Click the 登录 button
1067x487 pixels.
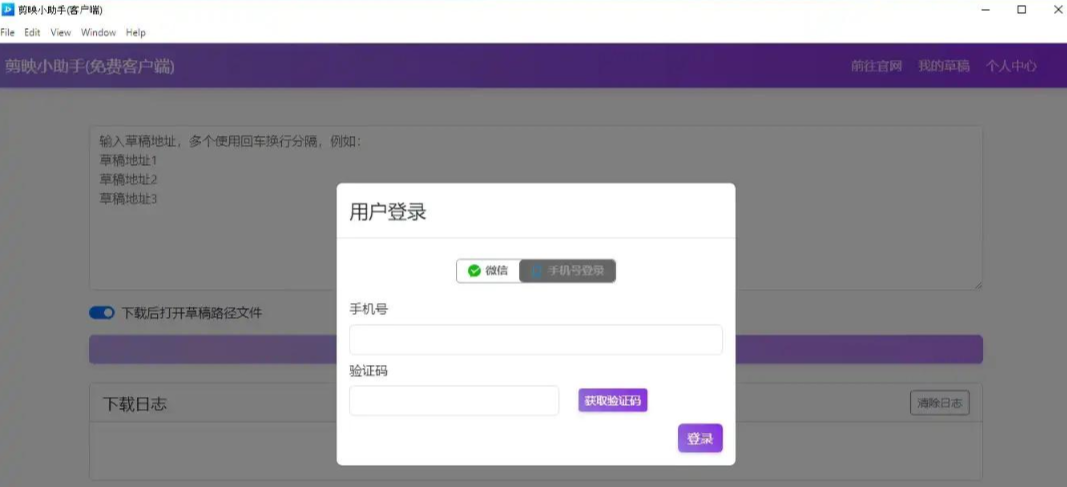[x=700, y=438]
